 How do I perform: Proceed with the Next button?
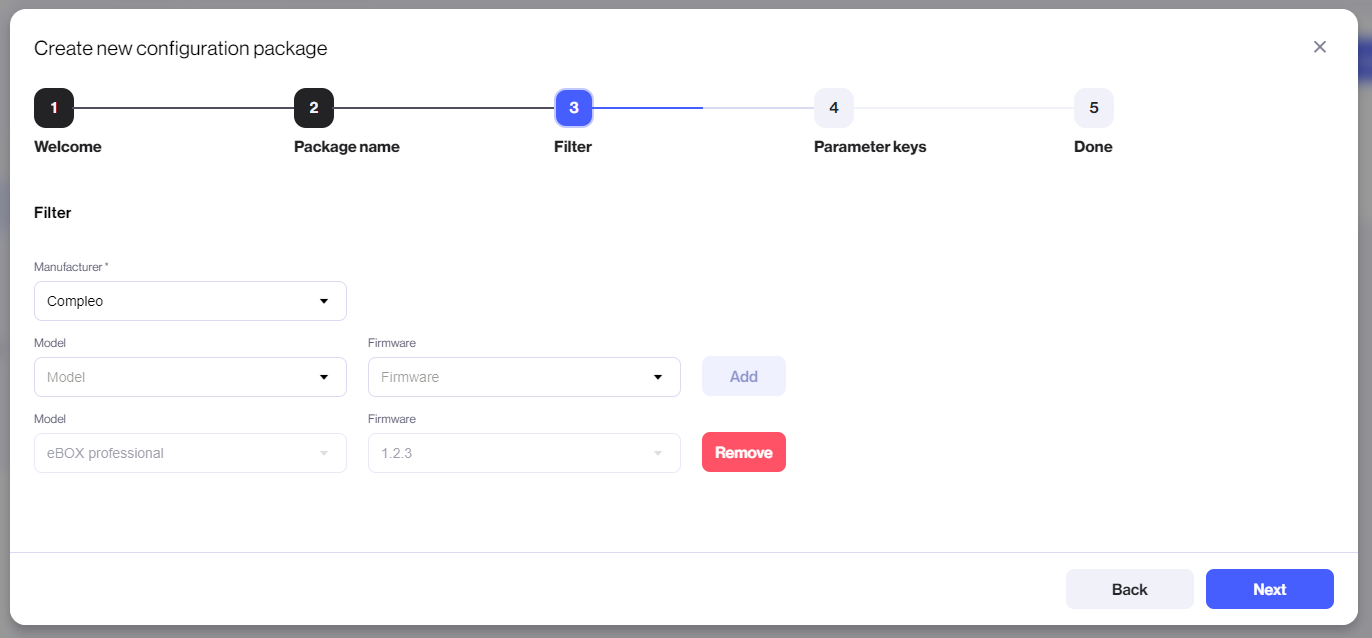point(1270,589)
